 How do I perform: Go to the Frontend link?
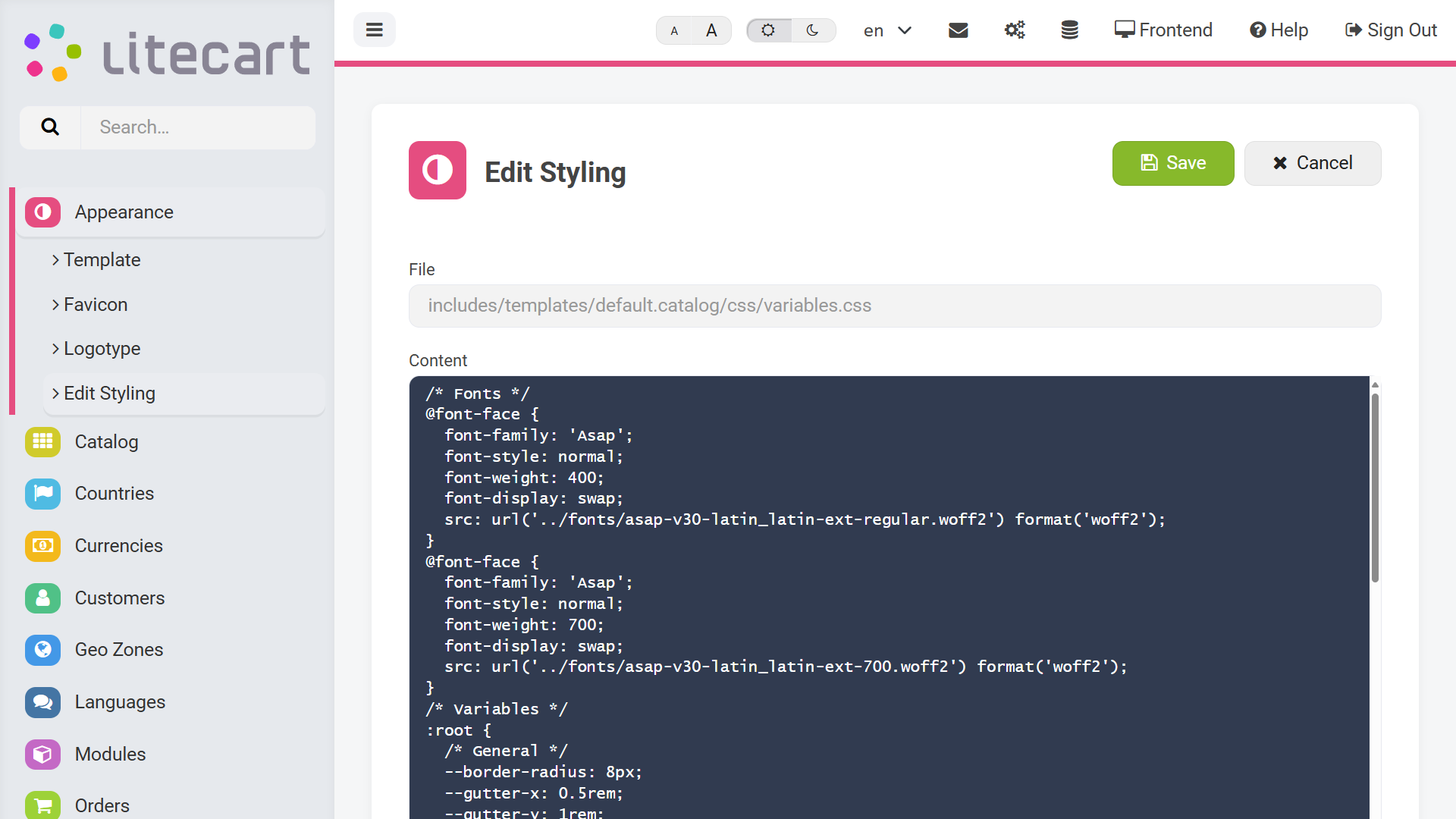click(1163, 30)
